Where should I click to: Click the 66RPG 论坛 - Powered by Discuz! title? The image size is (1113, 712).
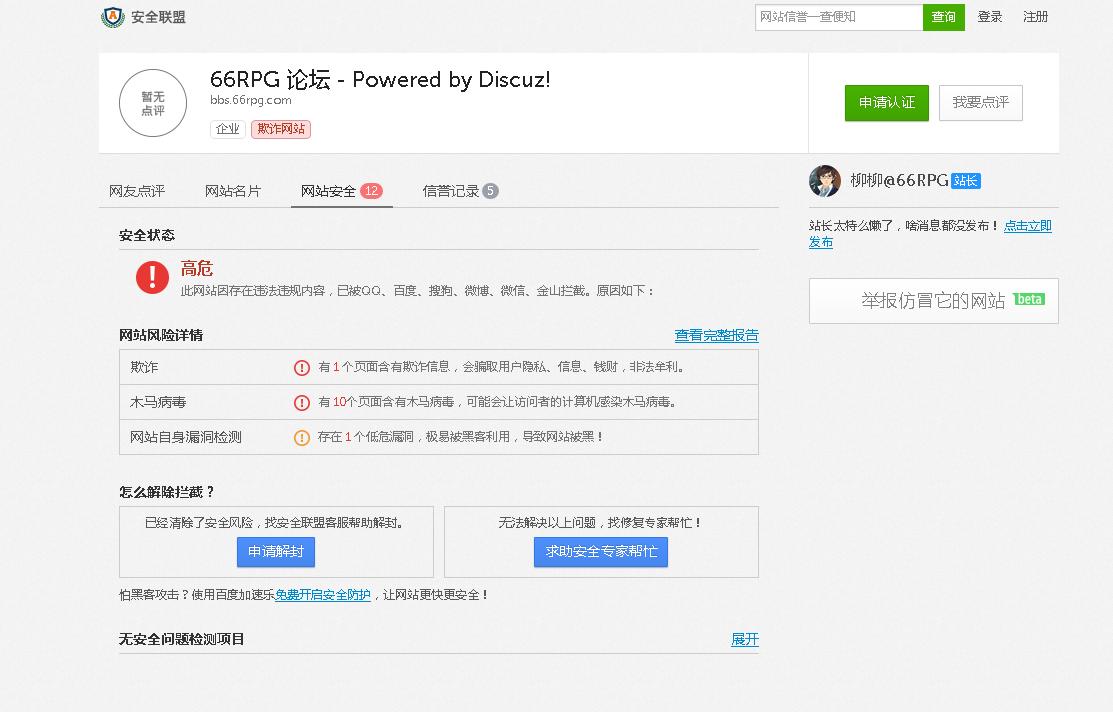click(x=380, y=80)
